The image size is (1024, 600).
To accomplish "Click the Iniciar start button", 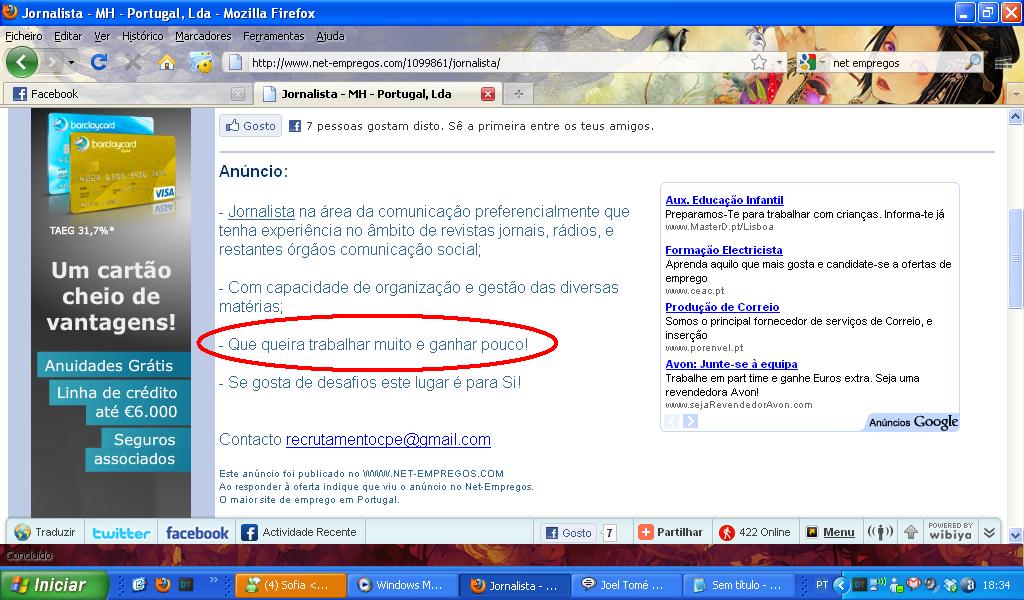I will coord(48,585).
